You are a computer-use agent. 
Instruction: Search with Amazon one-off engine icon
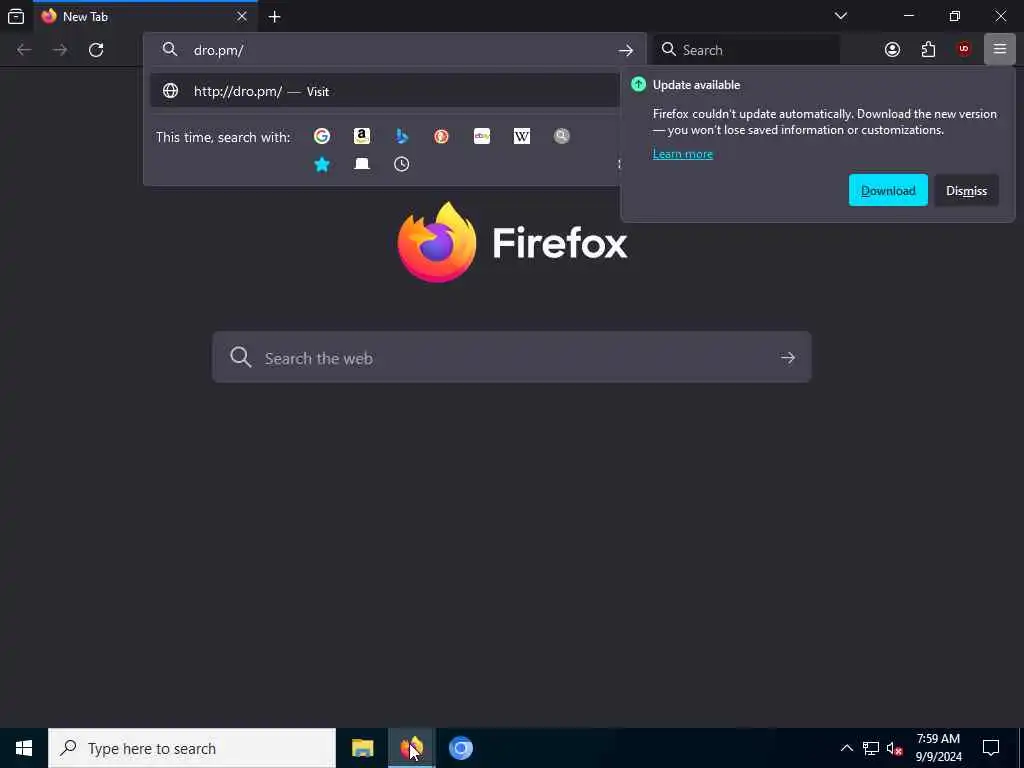point(362,136)
